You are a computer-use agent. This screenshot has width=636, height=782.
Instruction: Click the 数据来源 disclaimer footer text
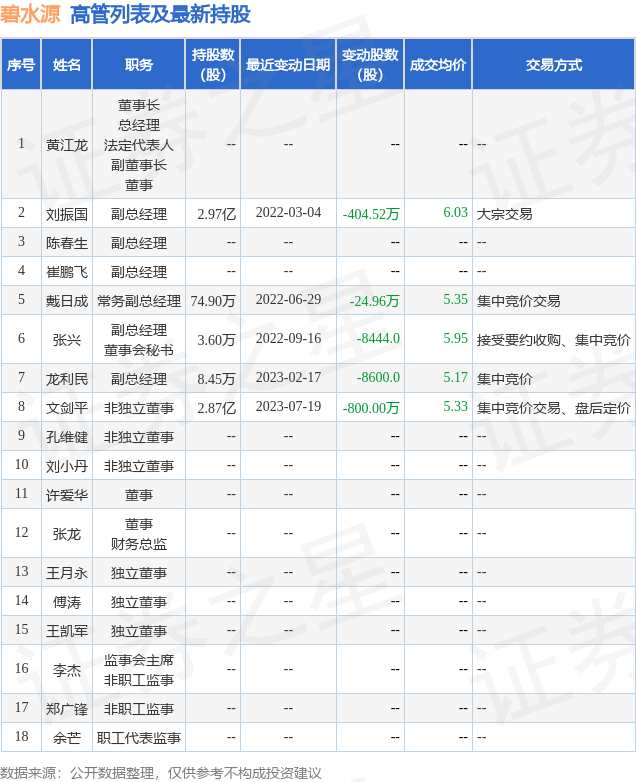[161, 773]
